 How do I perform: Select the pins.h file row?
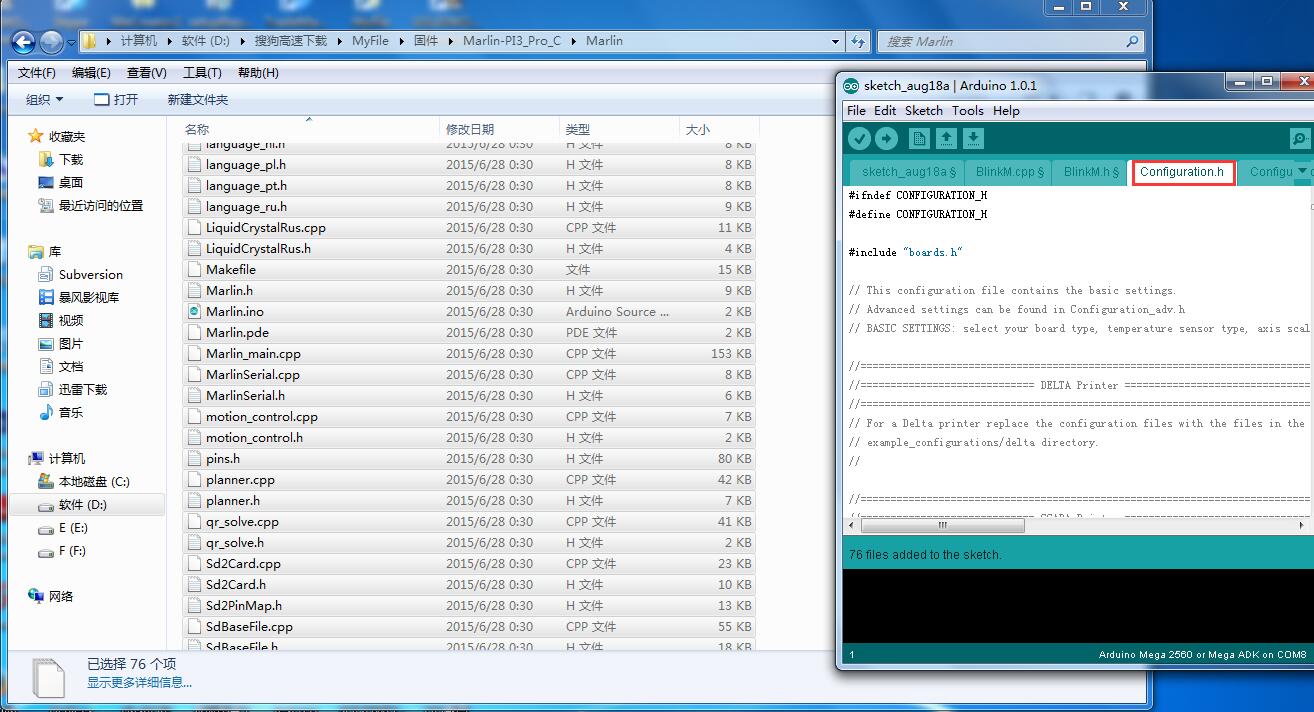(x=469, y=459)
